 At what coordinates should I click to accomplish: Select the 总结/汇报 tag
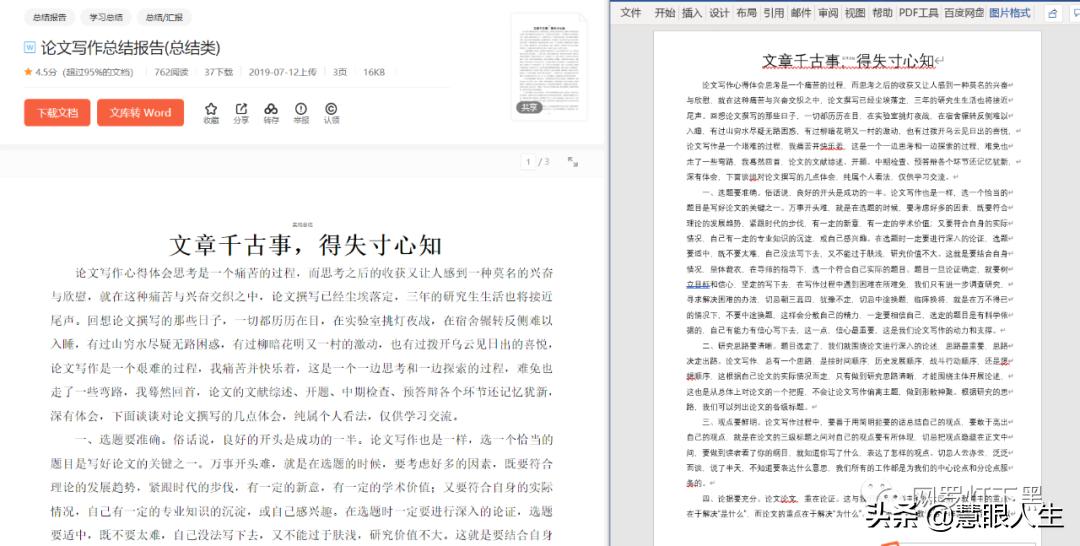coord(164,17)
